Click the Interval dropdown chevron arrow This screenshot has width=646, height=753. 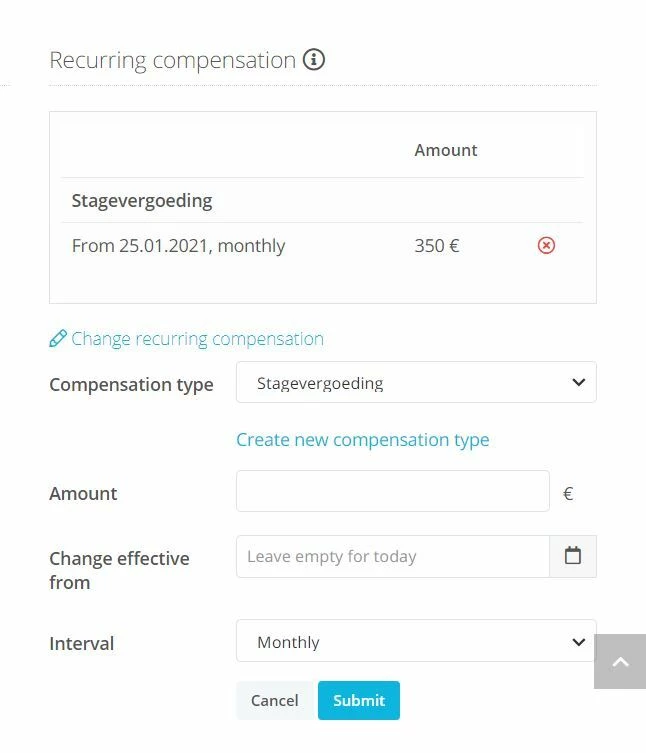click(579, 642)
